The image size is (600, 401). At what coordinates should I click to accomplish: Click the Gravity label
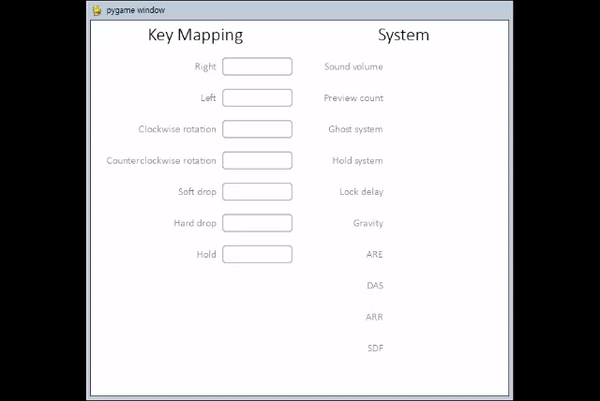click(368, 223)
